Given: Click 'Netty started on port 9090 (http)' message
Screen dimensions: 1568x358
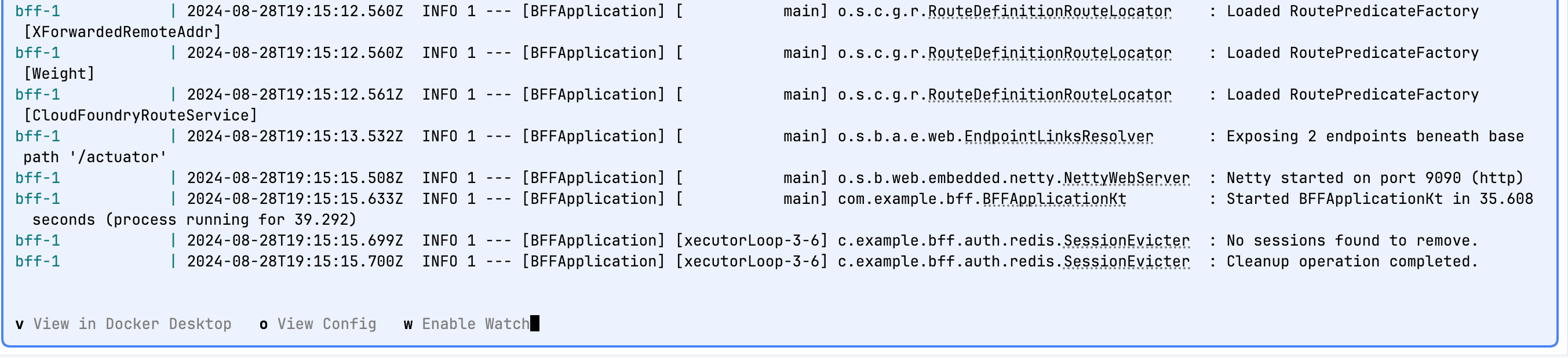Looking at the screenshot, I should 1374,178.
